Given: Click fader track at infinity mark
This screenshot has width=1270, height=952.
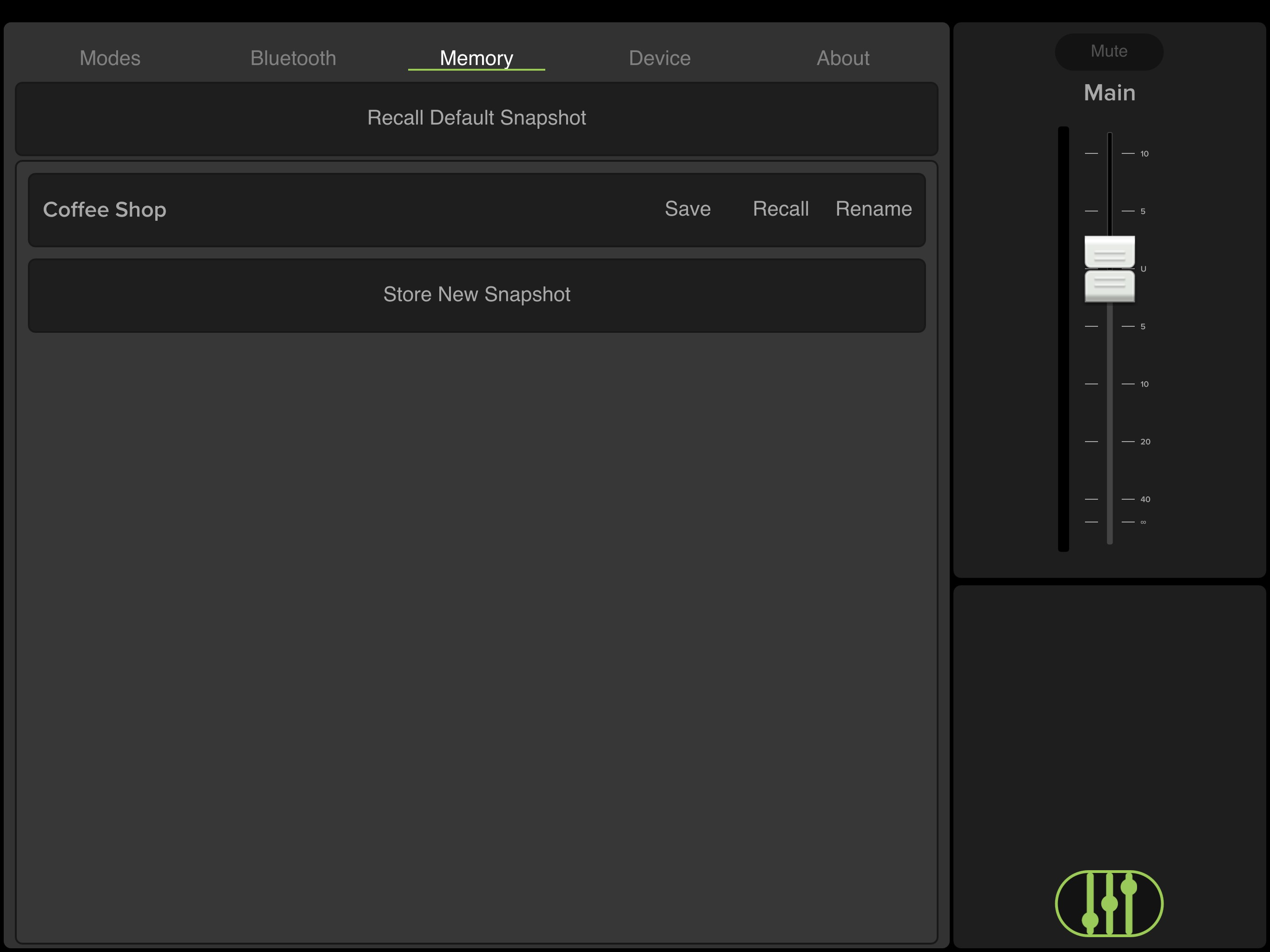Looking at the screenshot, I should 1109,522.
